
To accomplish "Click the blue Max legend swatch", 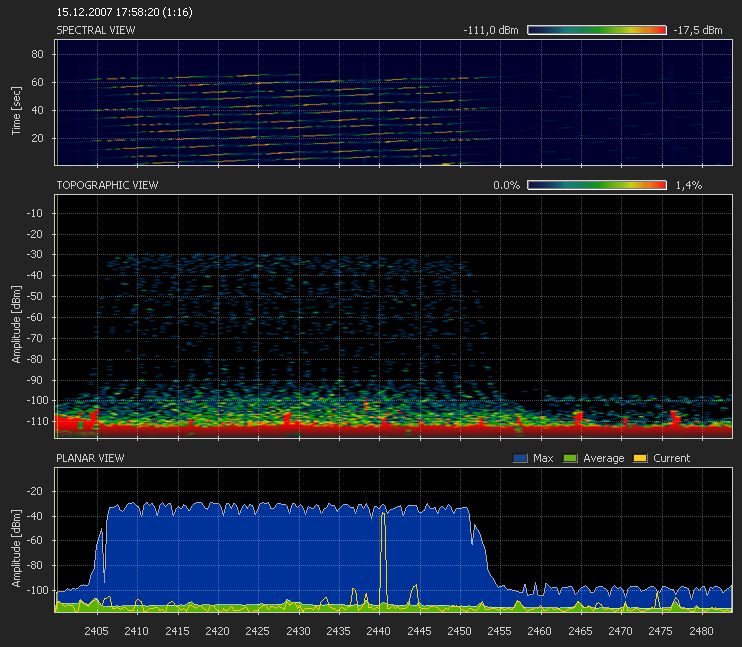I will (520, 458).
